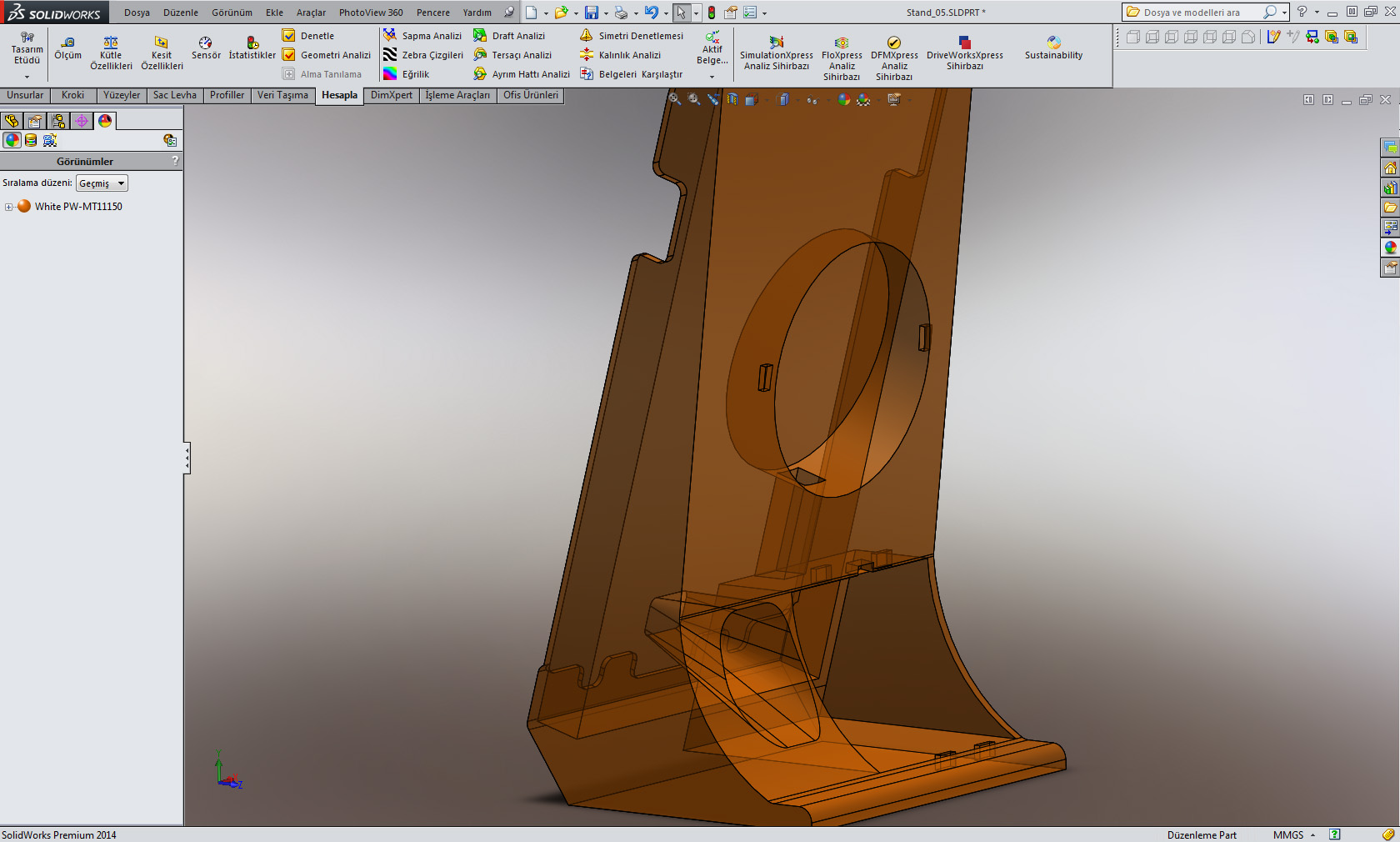Screen dimensions: 1400x842
Task: Open Design Library in the task pane
Action: pos(1390,188)
